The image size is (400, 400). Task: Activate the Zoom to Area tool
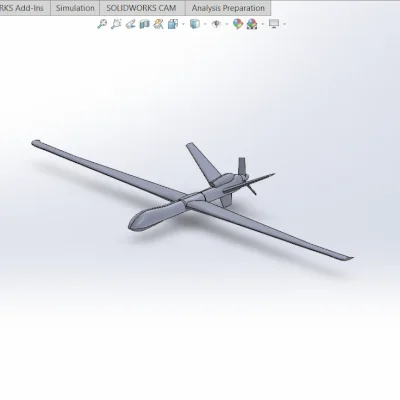116,24
